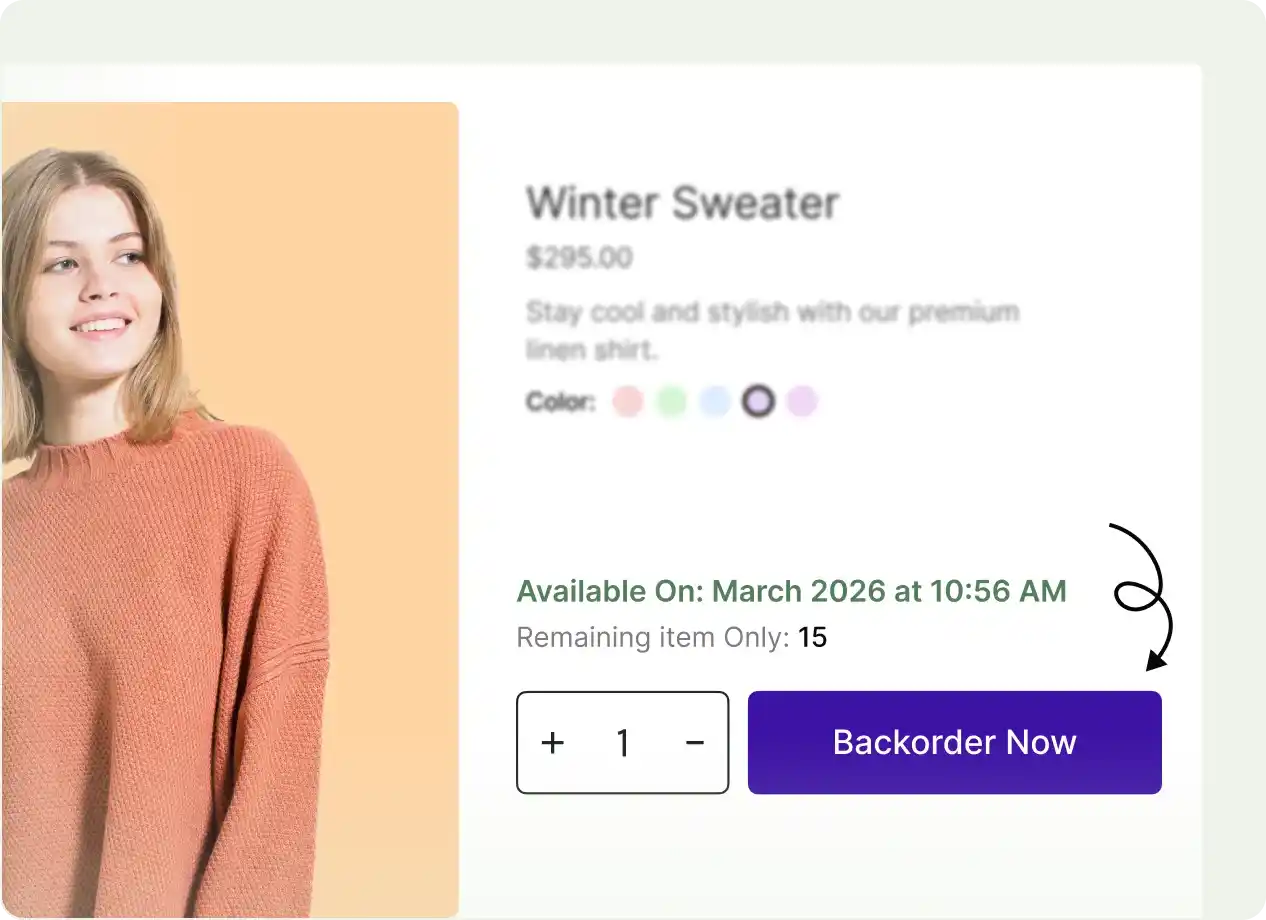Select the blue color swatch
Image resolution: width=1266 pixels, height=920 pixels.
tap(716, 401)
